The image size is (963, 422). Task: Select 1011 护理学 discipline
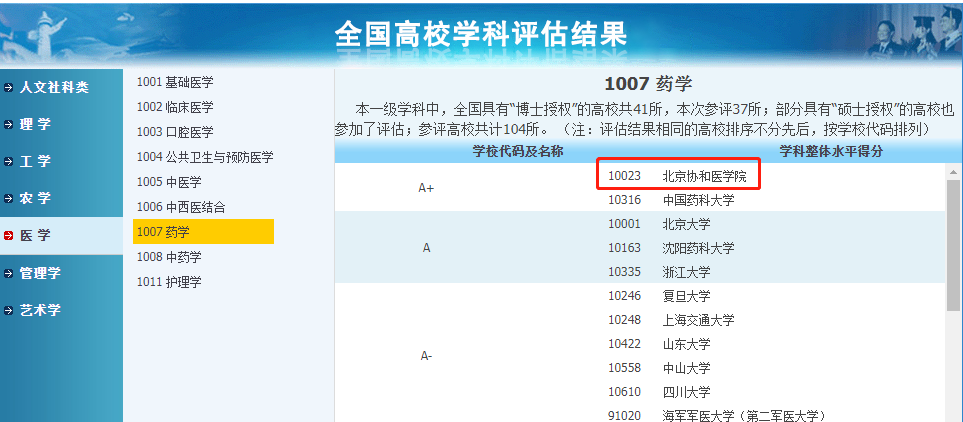pos(169,282)
